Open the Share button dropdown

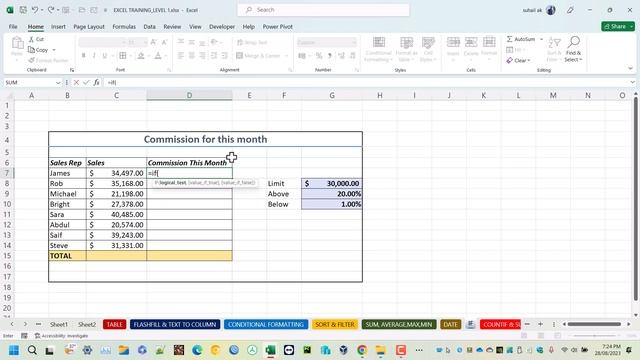coord(631,27)
